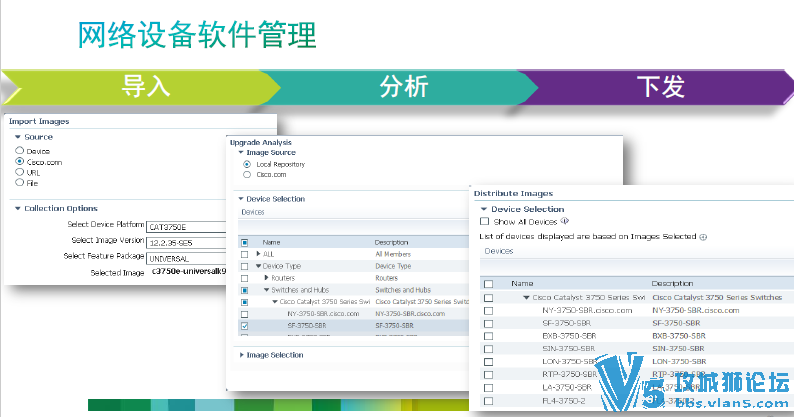The image size is (794, 417).
Task: Check RTP-3750-SBR row checkbox
Action: pyautogui.click(x=488, y=375)
